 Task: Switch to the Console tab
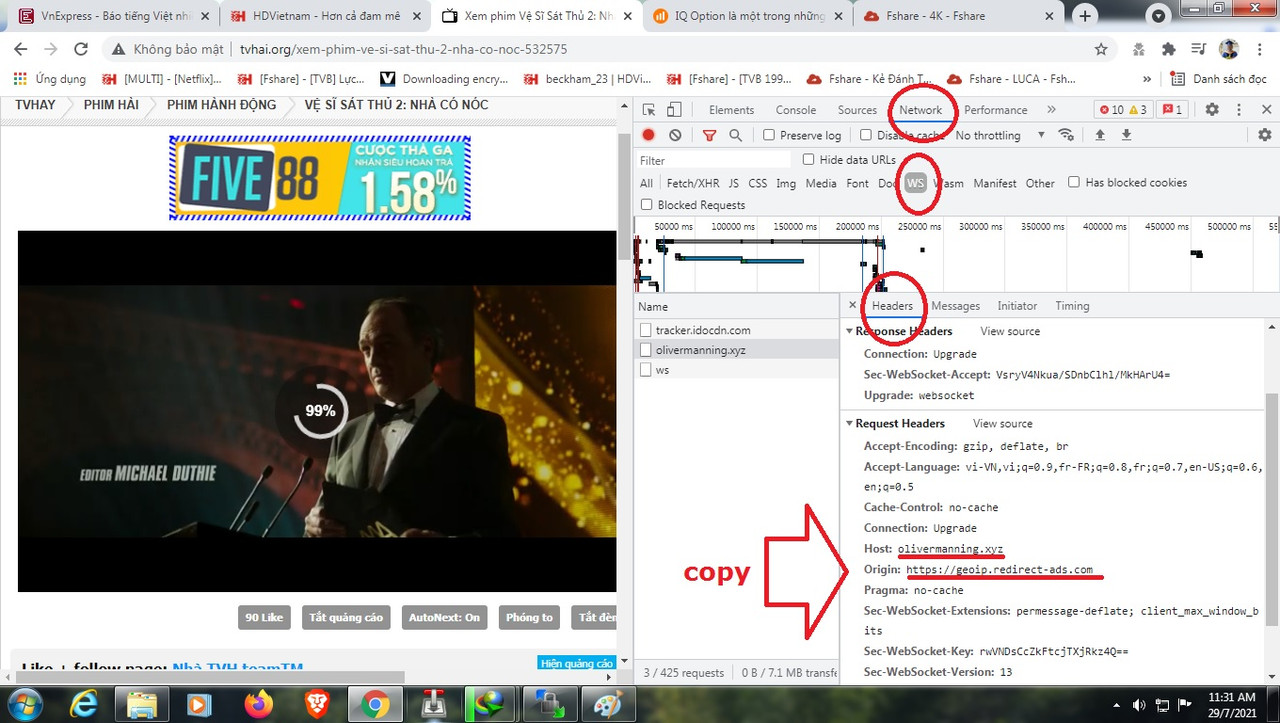[x=796, y=110]
